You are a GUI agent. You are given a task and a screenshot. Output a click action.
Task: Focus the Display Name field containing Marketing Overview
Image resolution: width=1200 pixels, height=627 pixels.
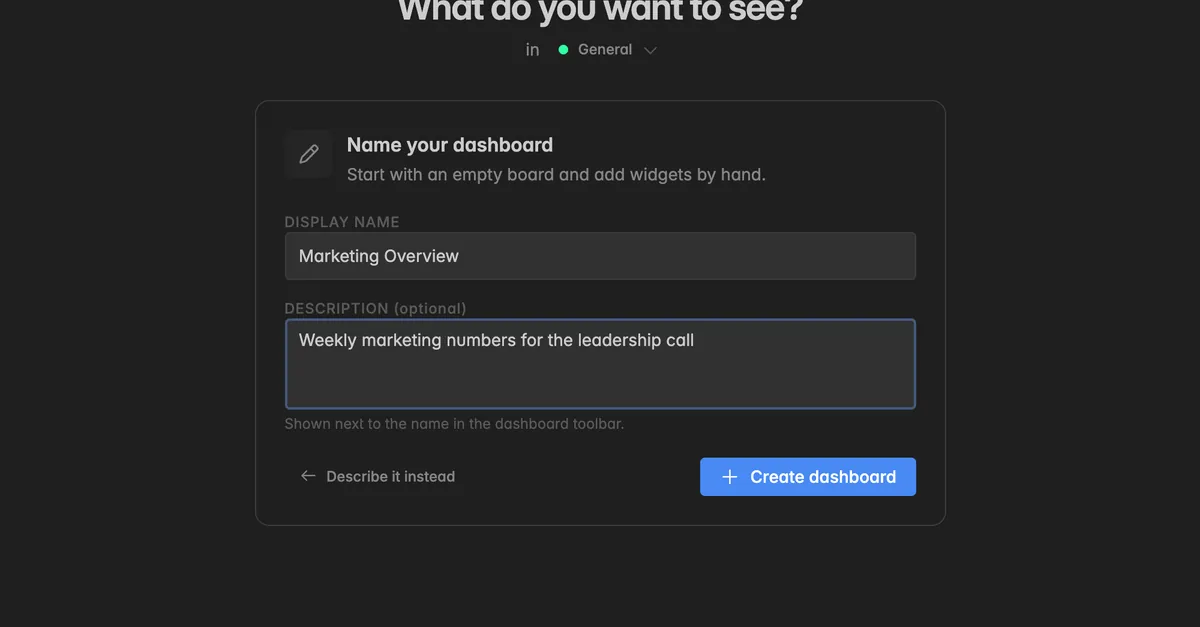(600, 256)
